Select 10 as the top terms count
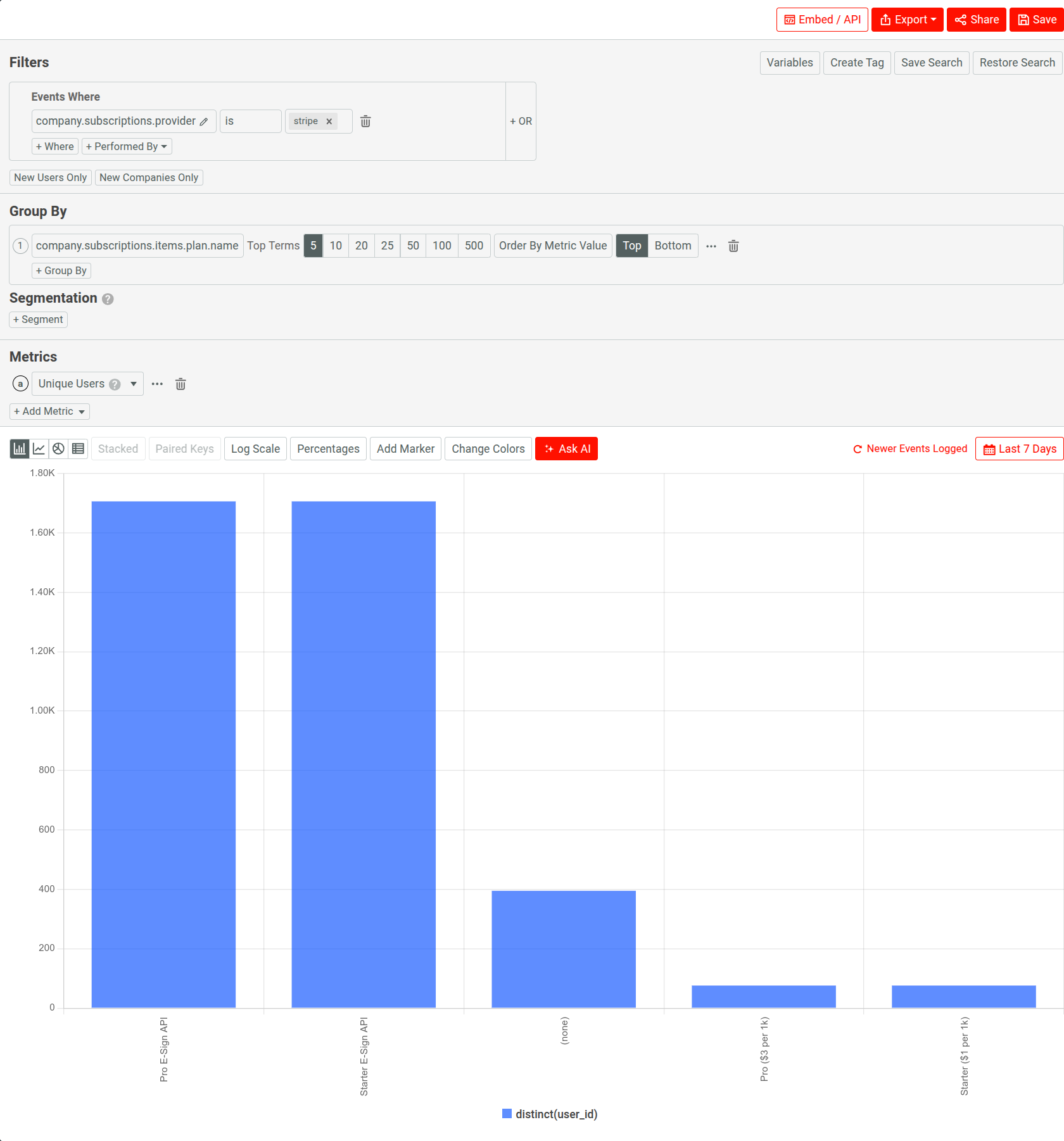Viewport: 1064px width, 1141px height. click(x=336, y=246)
